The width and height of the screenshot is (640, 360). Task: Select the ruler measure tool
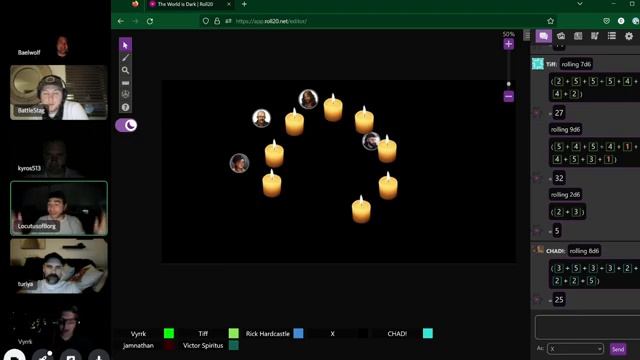pos(125,83)
